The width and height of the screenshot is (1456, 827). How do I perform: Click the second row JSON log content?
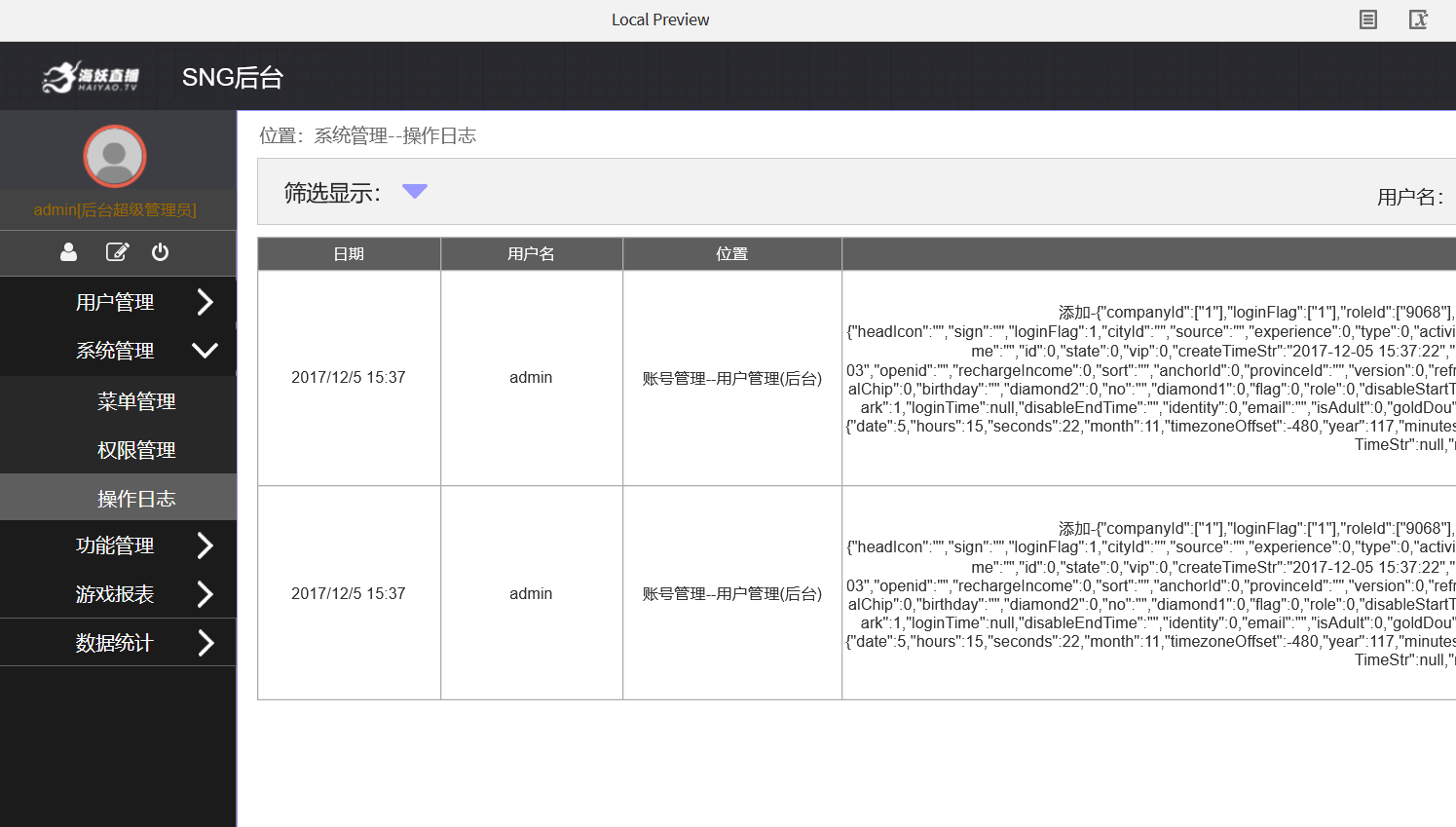point(1150,593)
